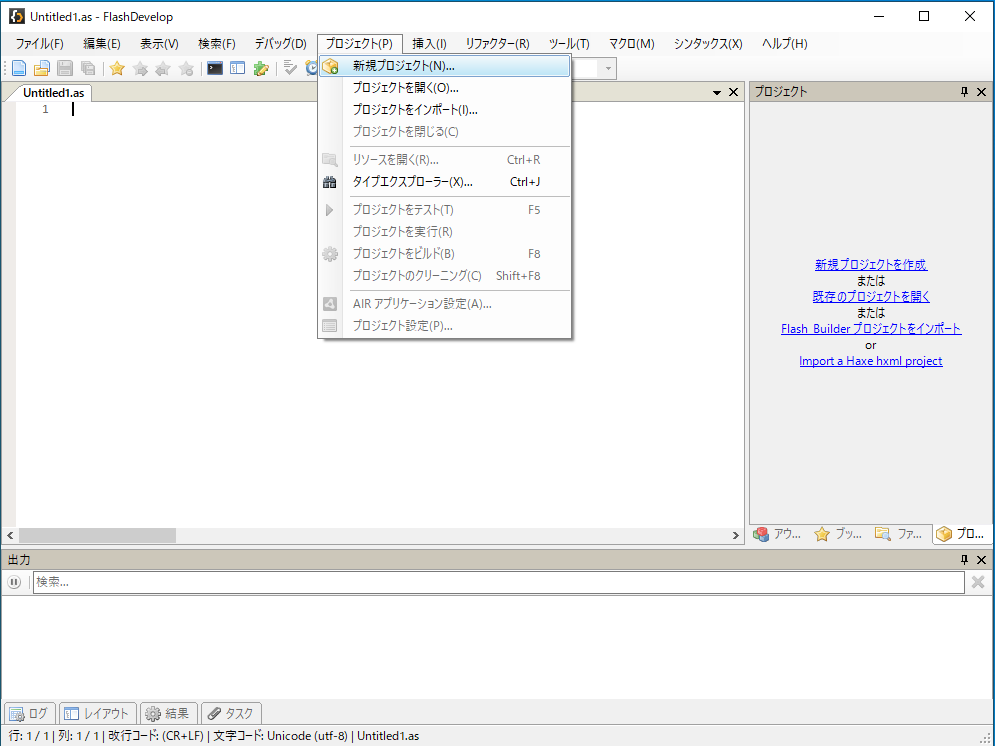Close the Untitled1.as document tab
The image size is (995, 746).
[x=734, y=92]
